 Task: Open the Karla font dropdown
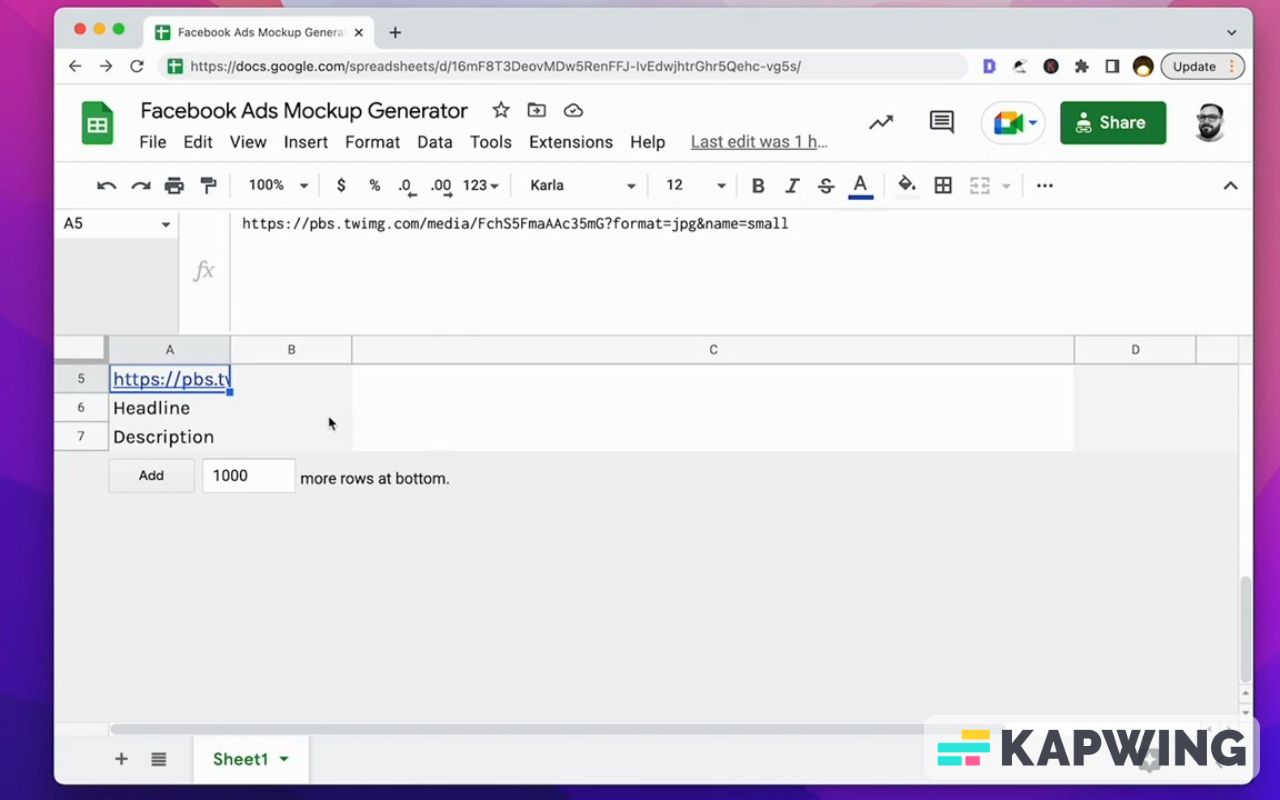tap(583, 185)
